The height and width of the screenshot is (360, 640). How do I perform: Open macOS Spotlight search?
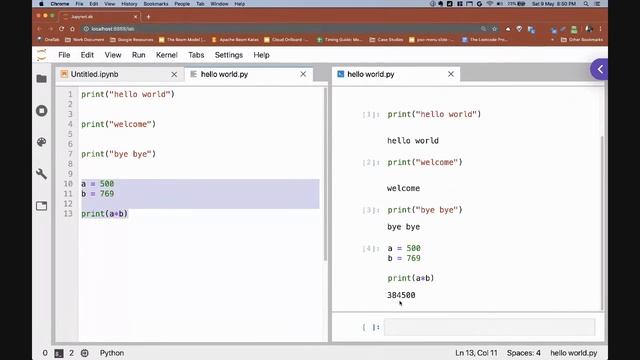586,4
